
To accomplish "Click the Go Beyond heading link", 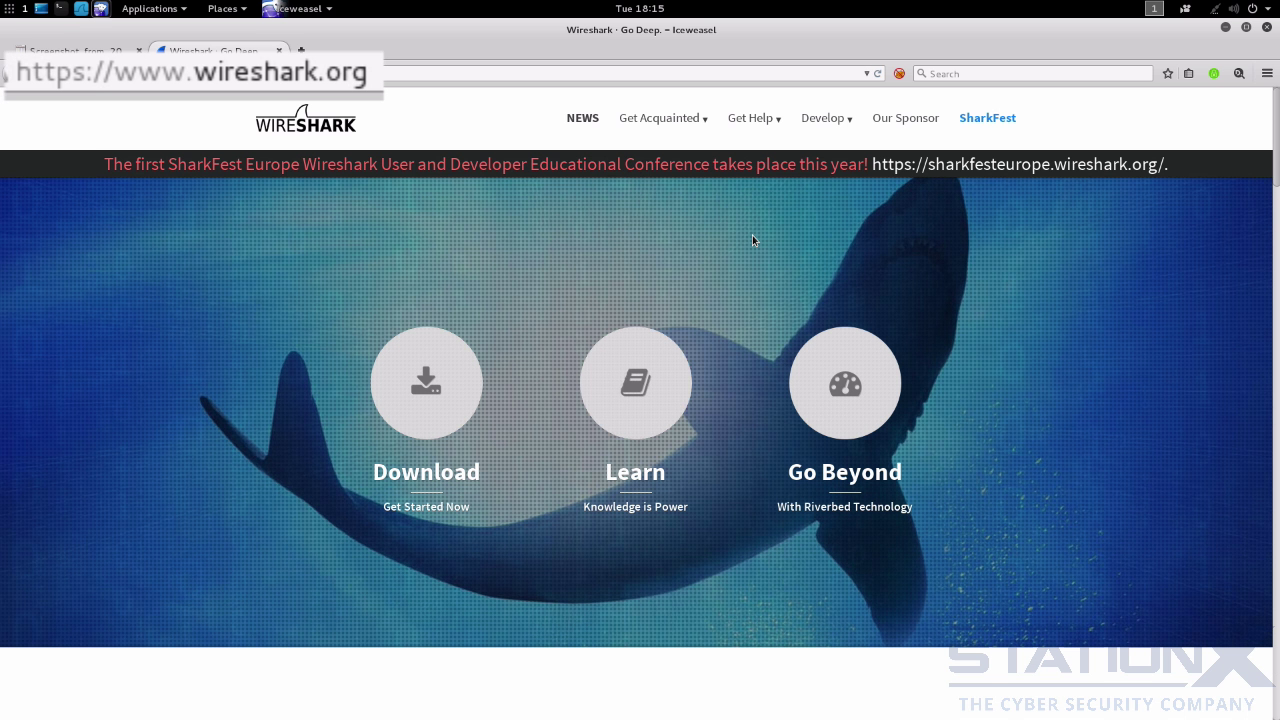I will coord(845,472).
